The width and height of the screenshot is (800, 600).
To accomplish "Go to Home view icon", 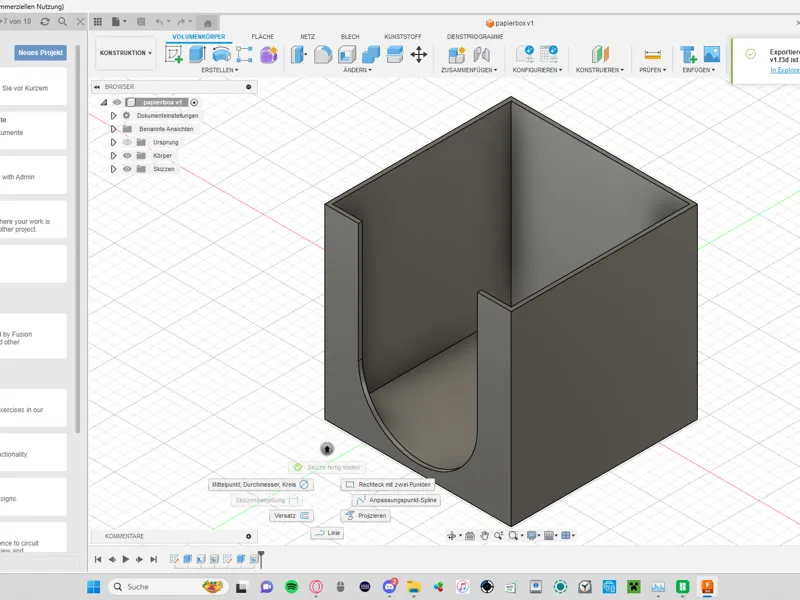I will click(208, 23).
